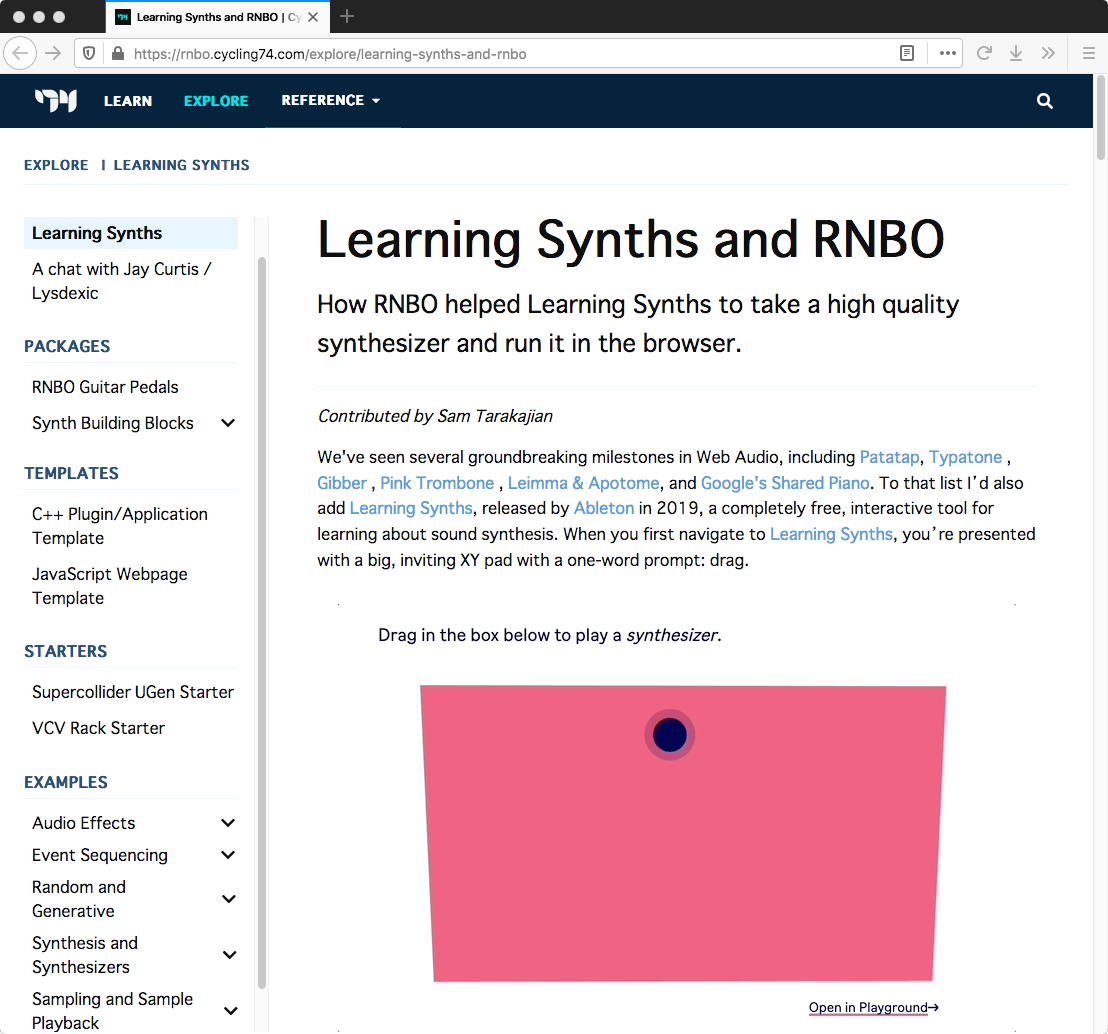The height and width of the screenshot is (1034, 1108).
Task: Open Event Sequencing sidebar item
Action: click(100, 855)
